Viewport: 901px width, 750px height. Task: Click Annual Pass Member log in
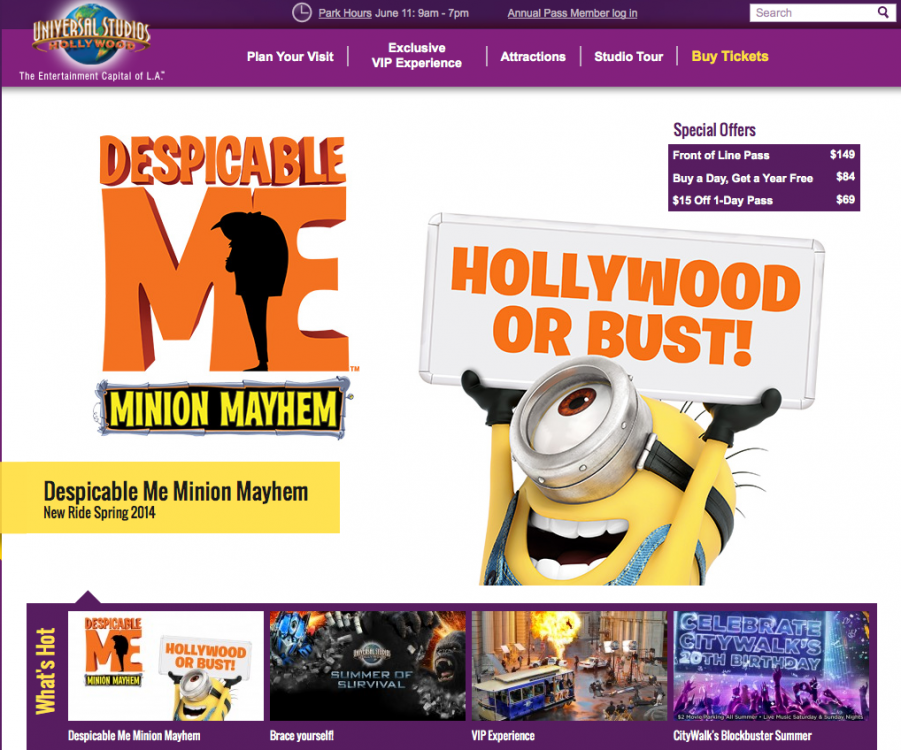click(571, 14)
